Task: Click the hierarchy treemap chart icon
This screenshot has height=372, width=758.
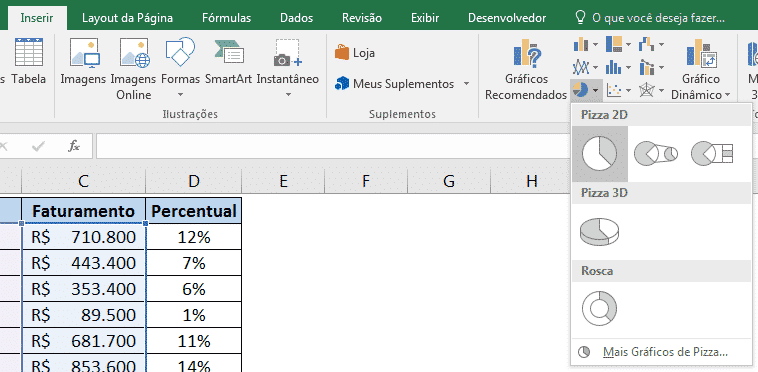Action: coord(614,45)
